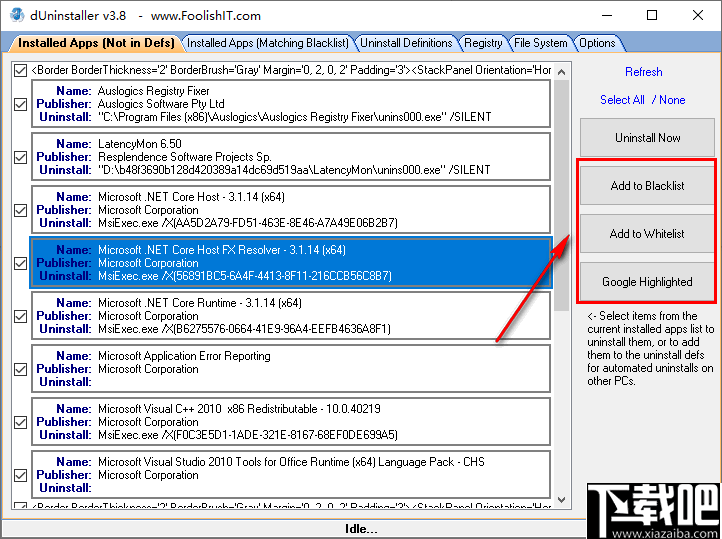This screenshot has height=539, width=722.
Task: Click the None link
Action: coord(672,100)
